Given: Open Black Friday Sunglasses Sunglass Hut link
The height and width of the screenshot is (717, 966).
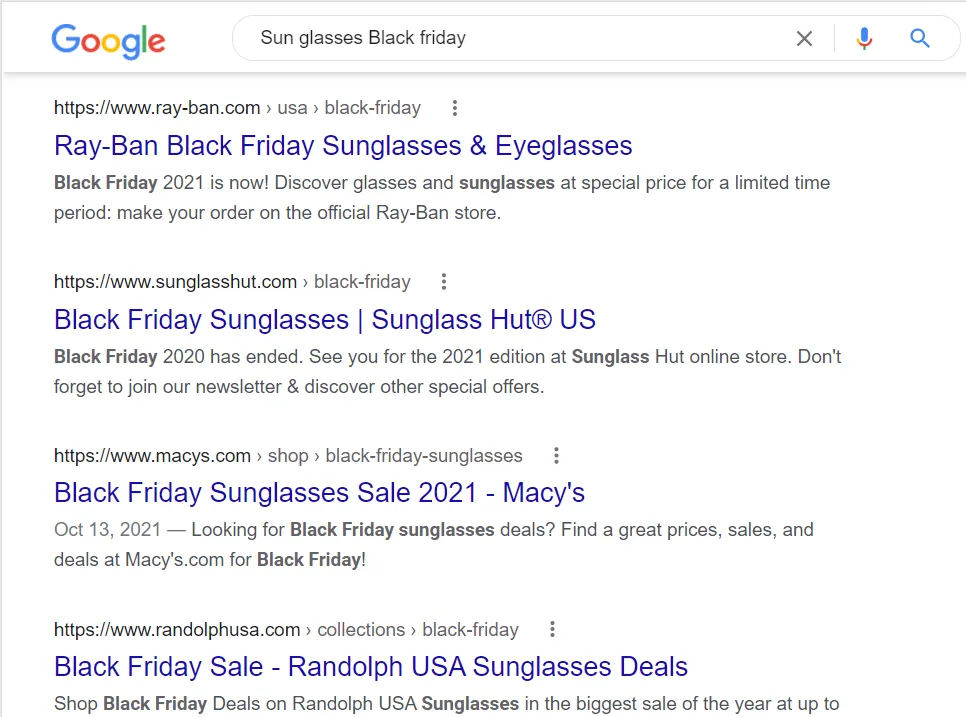Looking at the screenshot, I should pos(325,320).
